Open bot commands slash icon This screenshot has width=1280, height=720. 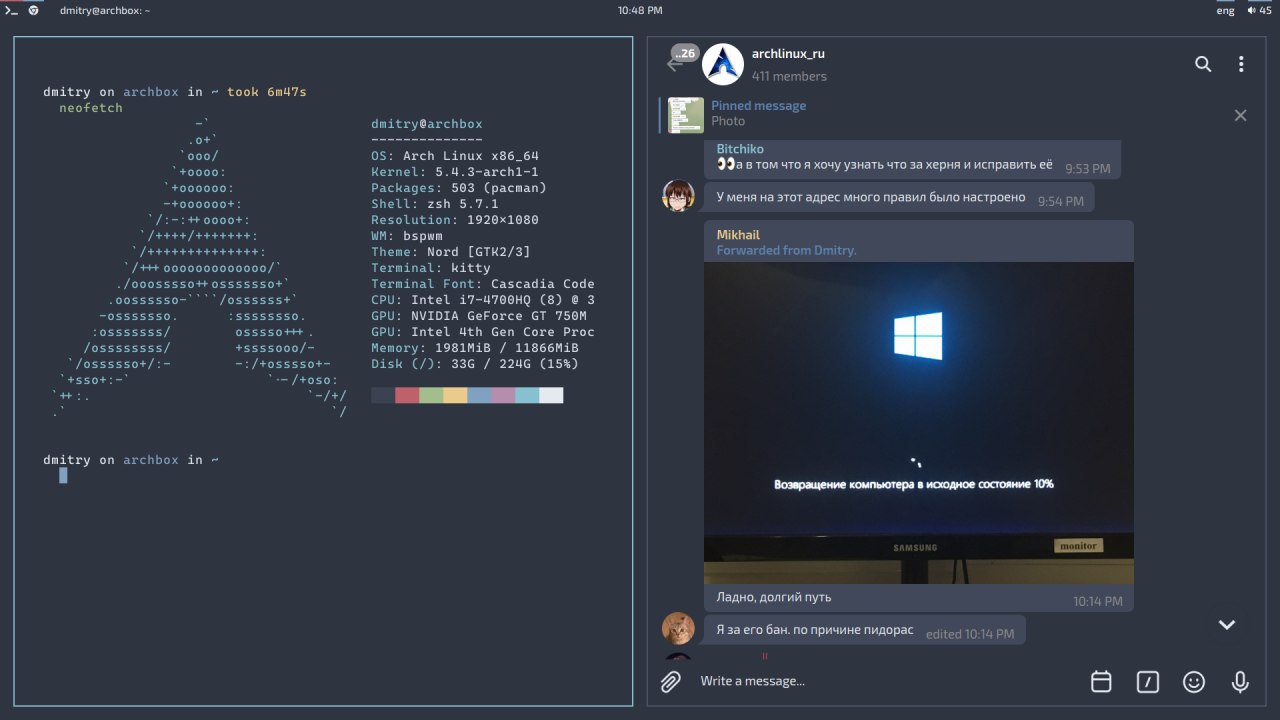tap(1148, 681)
